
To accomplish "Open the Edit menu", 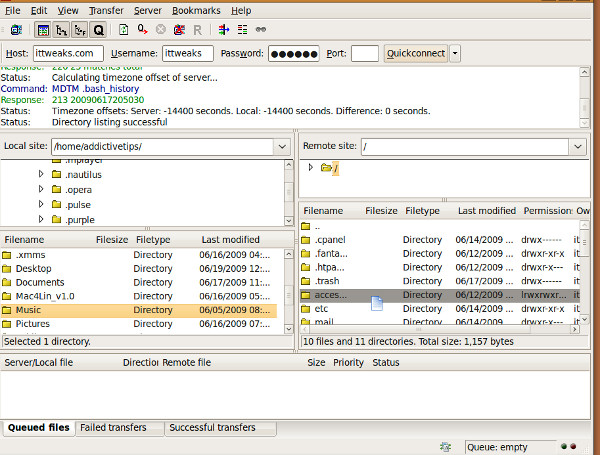I will [x=39, y=11].
